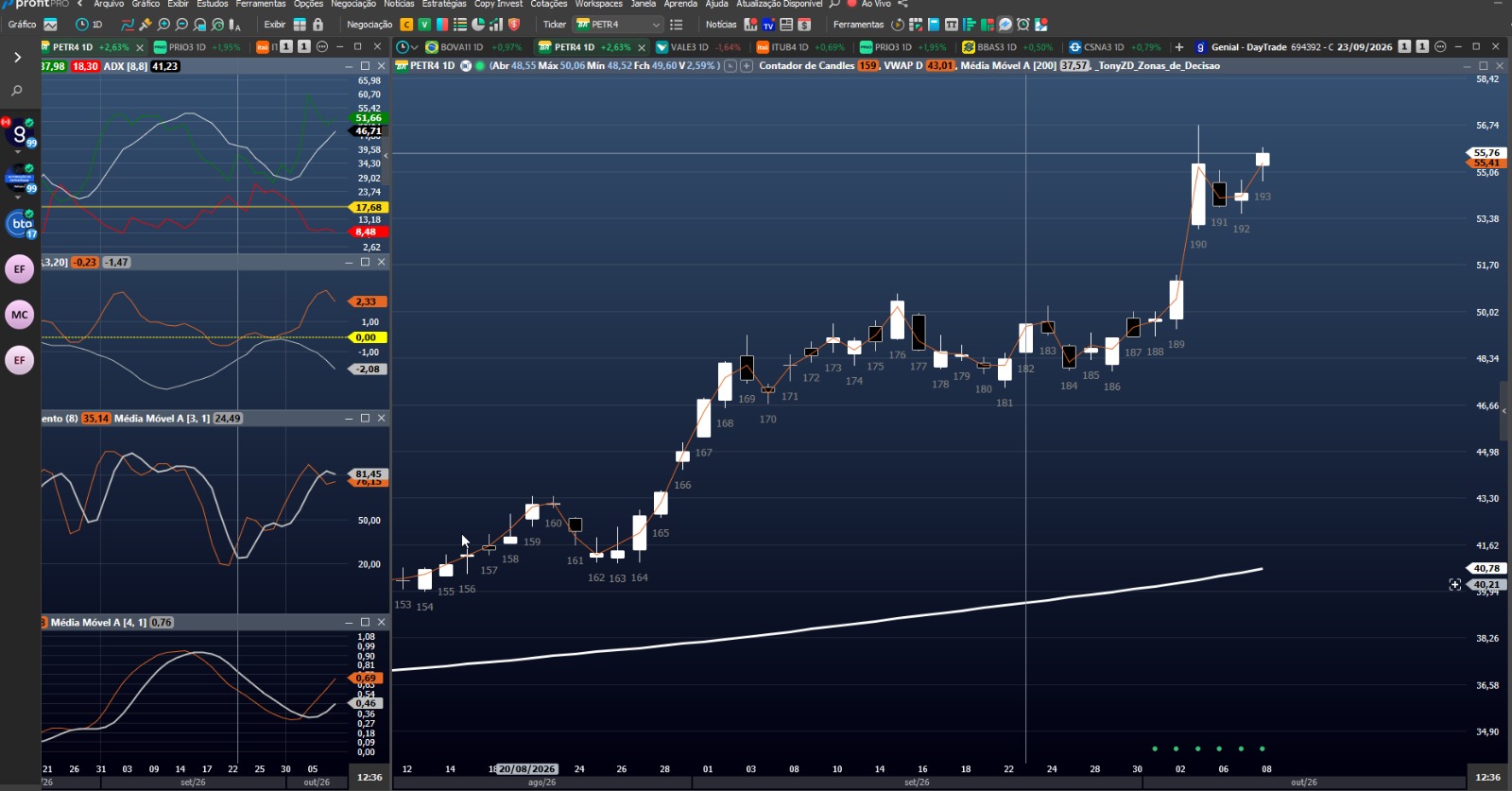Open the list icon beside Ticker field
This screenshot has width=1512, height=791.
coord(677,25)
